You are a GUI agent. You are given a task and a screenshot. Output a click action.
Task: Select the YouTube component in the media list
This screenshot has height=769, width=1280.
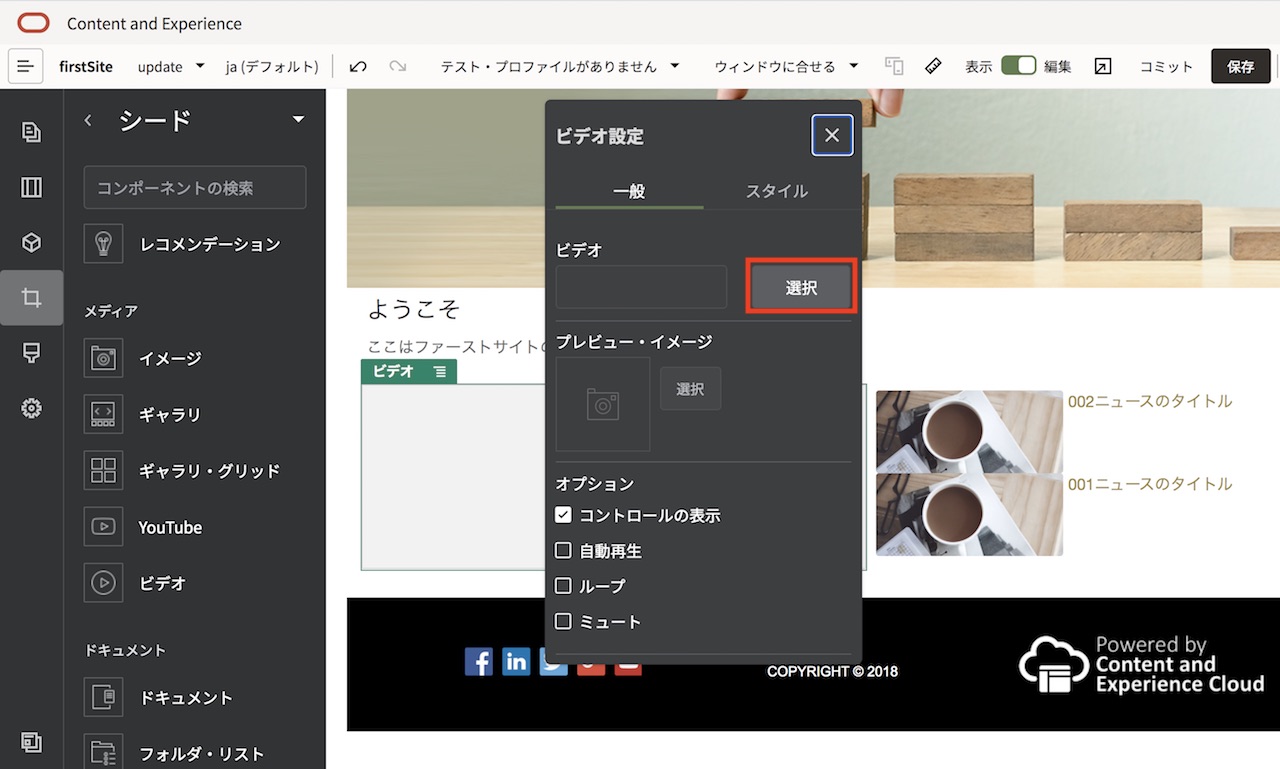(169, 527)
